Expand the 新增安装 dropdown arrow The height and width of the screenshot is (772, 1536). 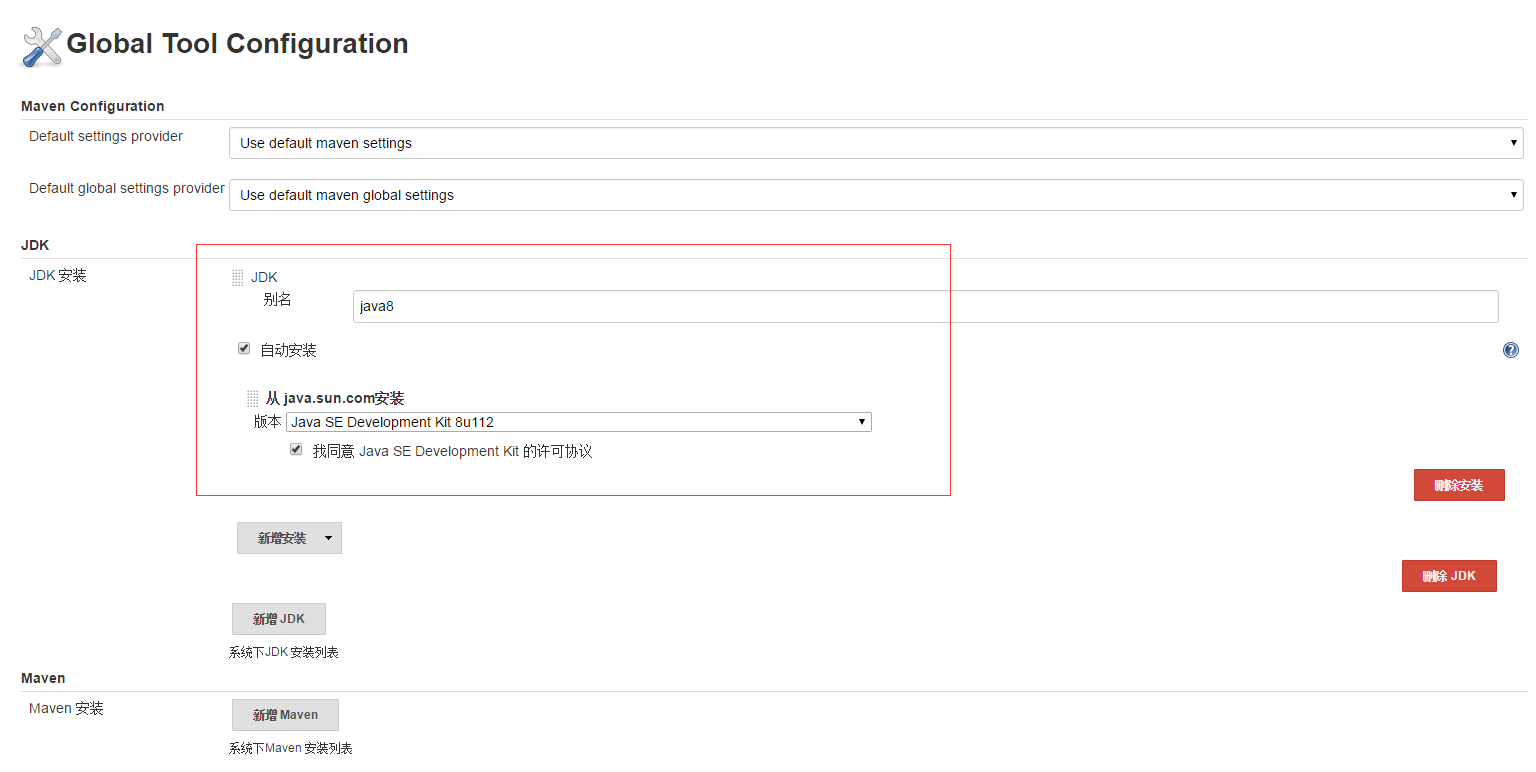coord(328,537)
